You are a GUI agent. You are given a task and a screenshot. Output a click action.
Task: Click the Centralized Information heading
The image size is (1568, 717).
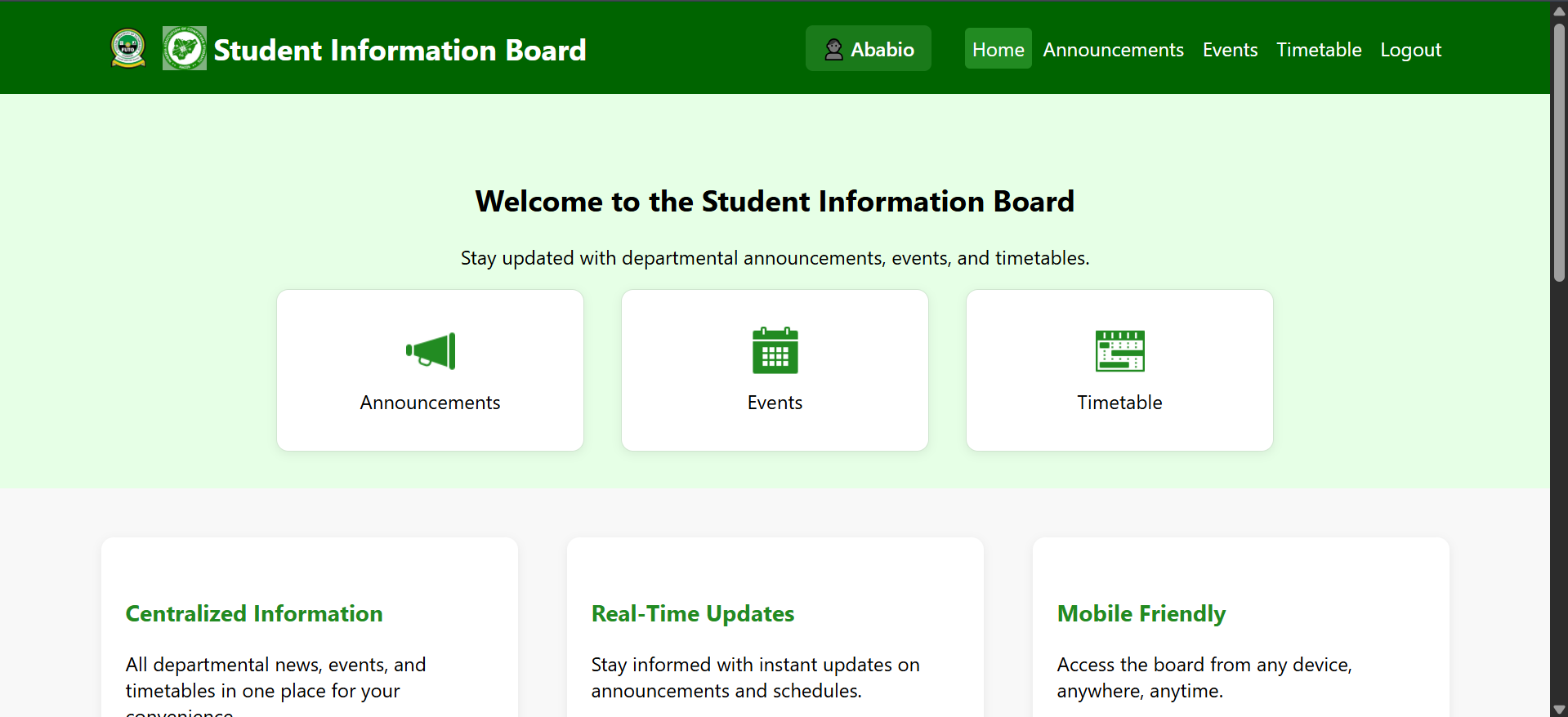(254, 613)
